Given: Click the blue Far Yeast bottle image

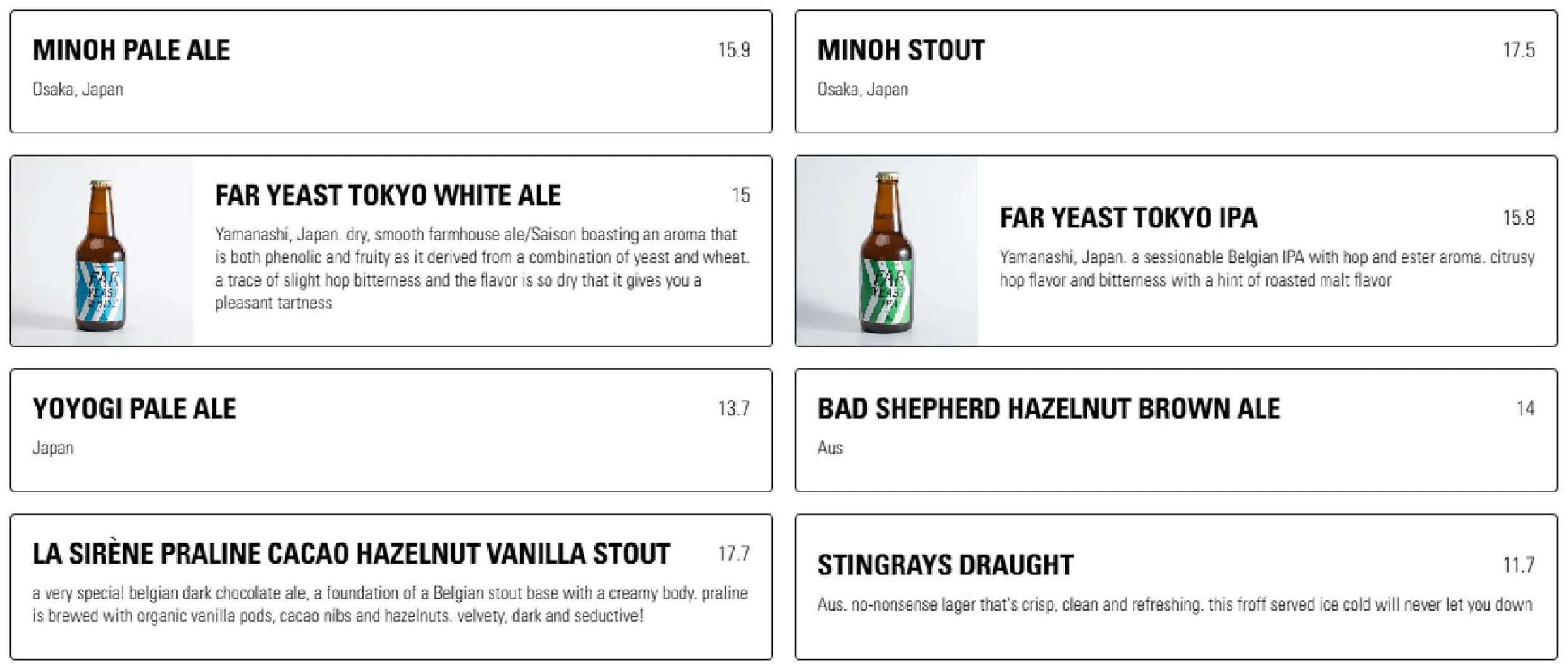Looking at the screenshot, I should 102,251.
